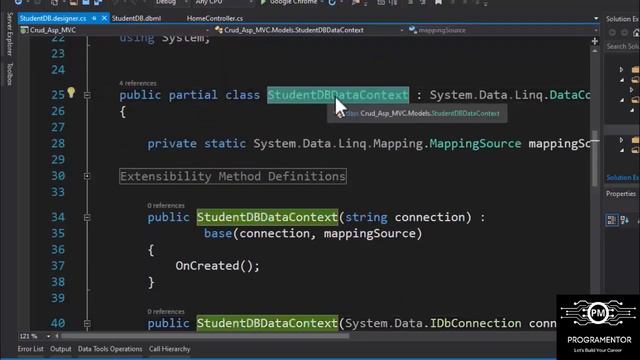Image resolution: width=640 pixels, height=360 pixels.
Task: Click StudentDBDataContext constructor name on line 40
Action: click(267, 323)
